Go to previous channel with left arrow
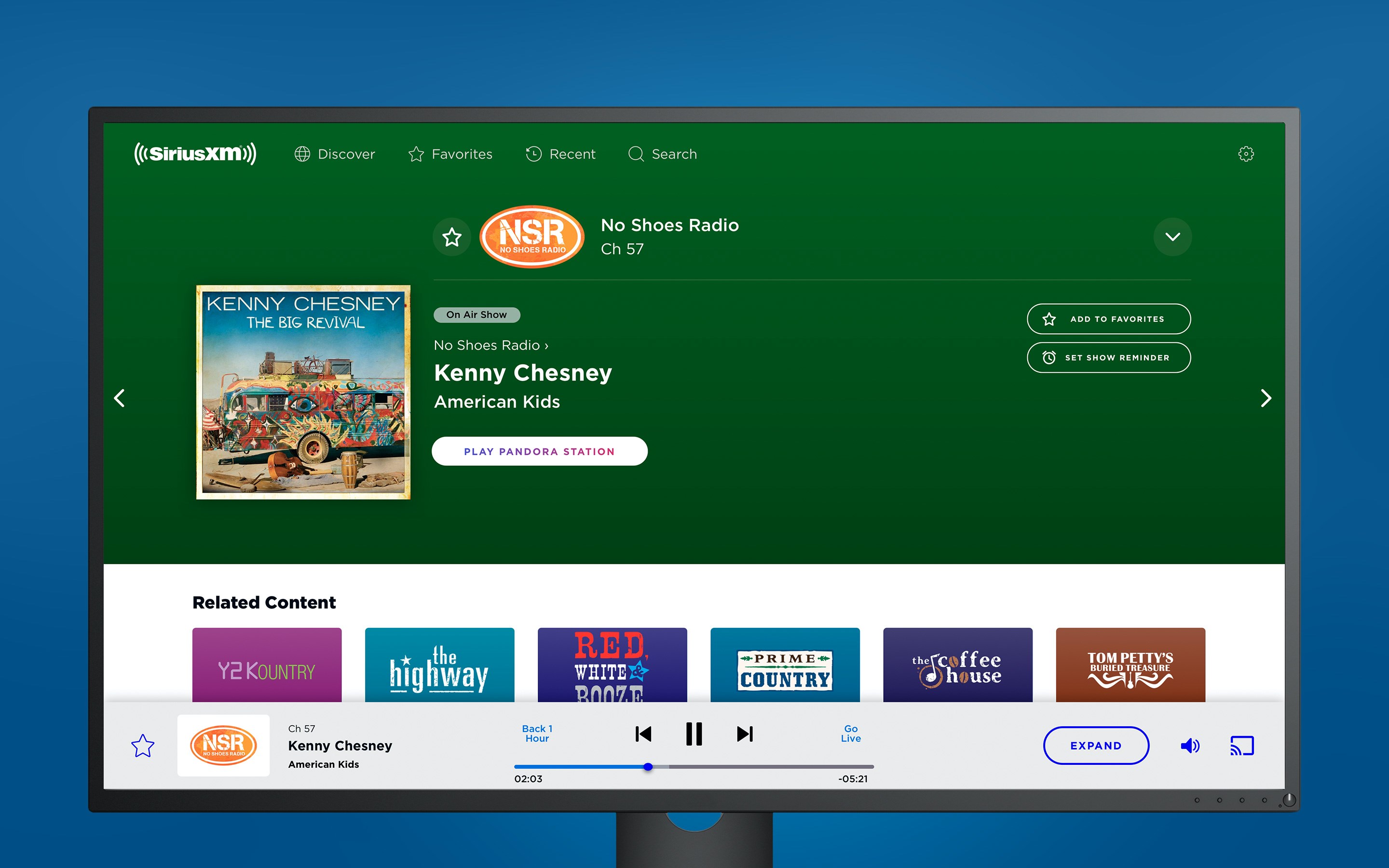Viewport: 1389px width, 868px height. point(120,398)
